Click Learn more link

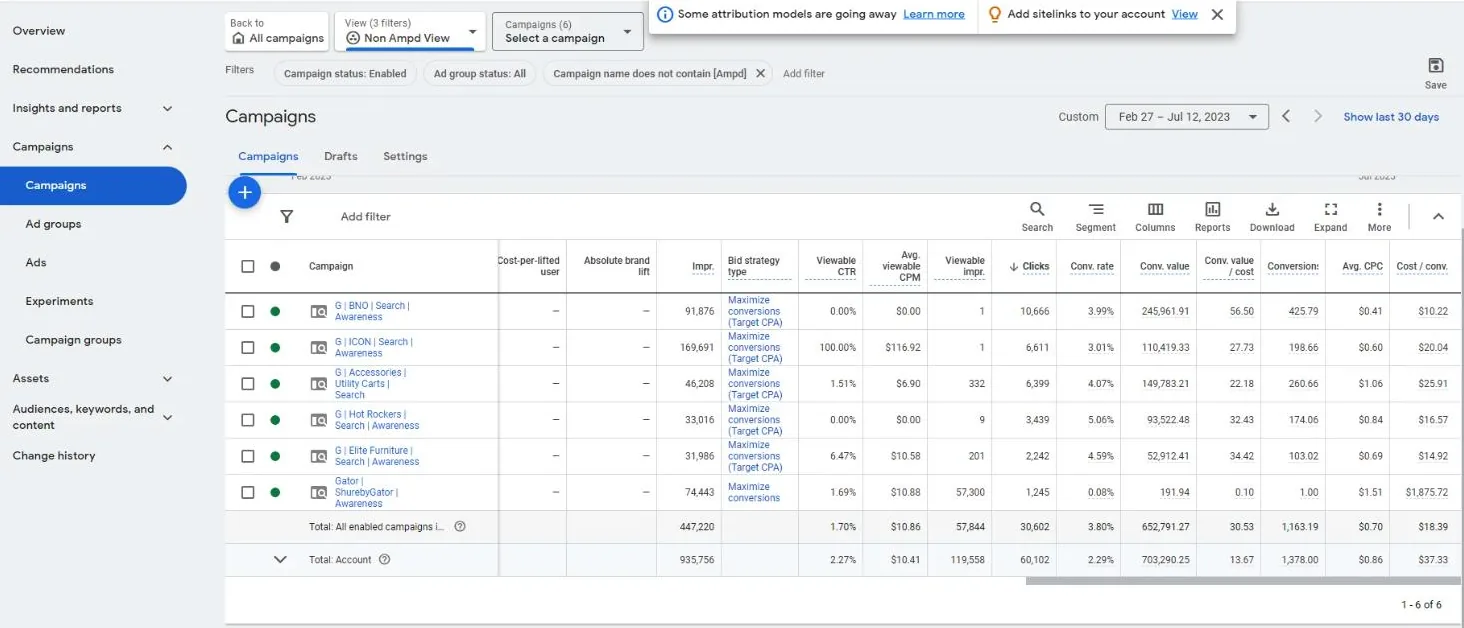(x=934, y=14)
